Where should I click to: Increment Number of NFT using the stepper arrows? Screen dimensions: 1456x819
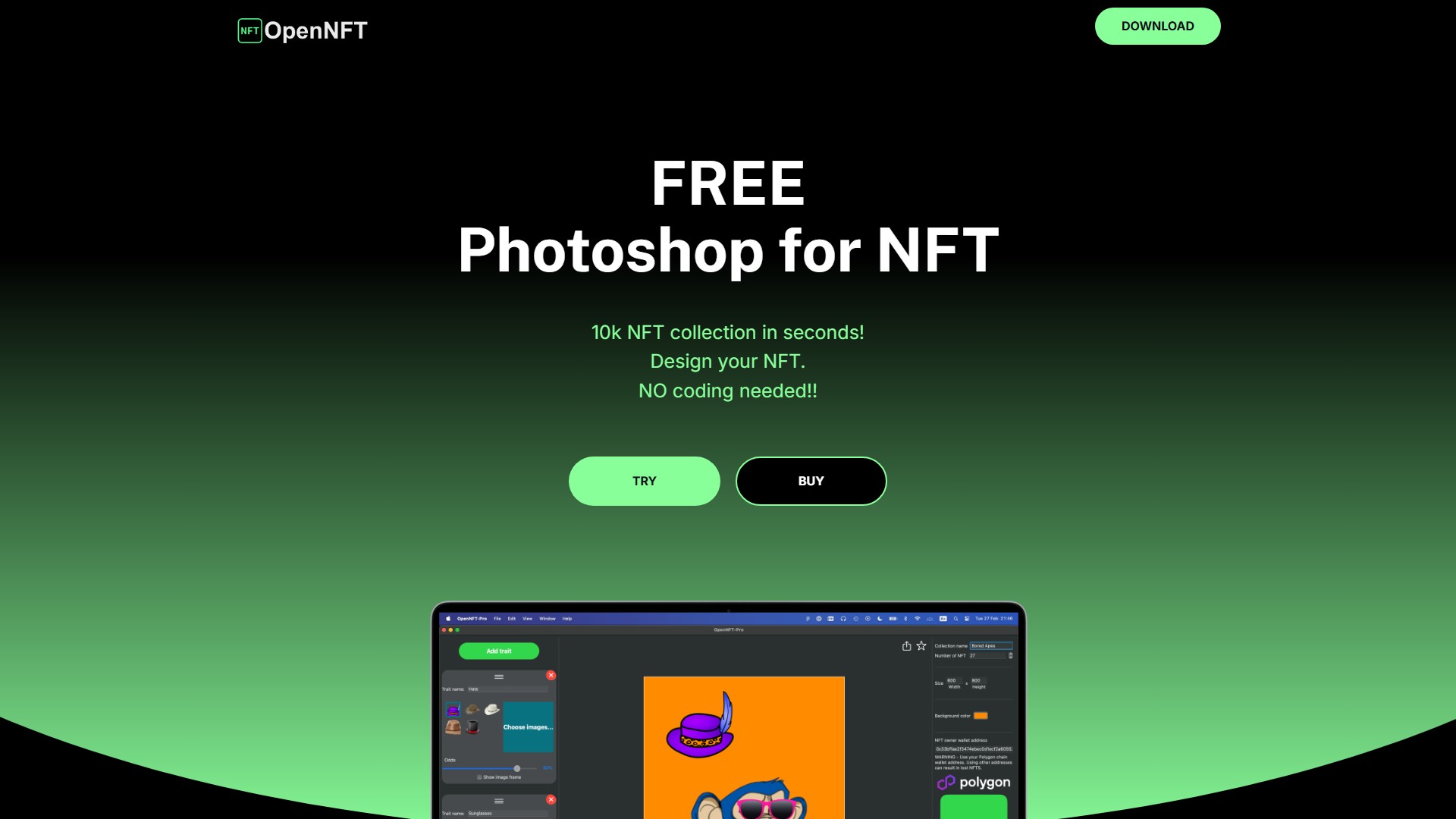(1010, 655)
